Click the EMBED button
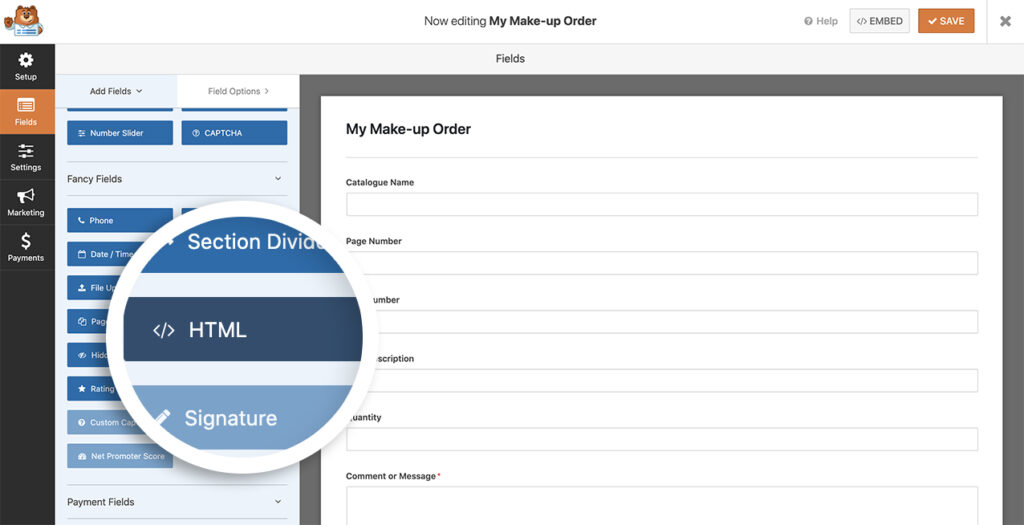 pos(879,21)
